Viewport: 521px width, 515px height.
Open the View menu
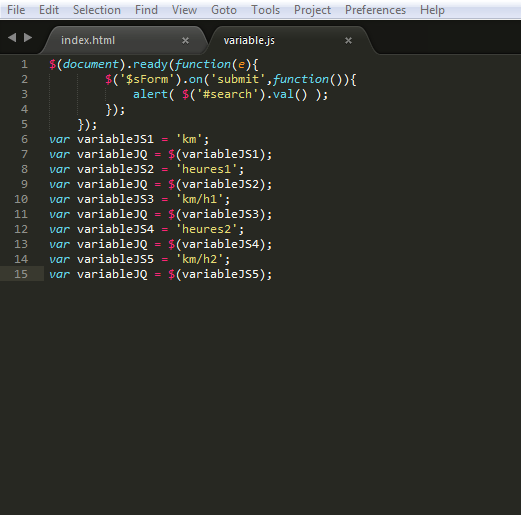(x=184, y=10)
